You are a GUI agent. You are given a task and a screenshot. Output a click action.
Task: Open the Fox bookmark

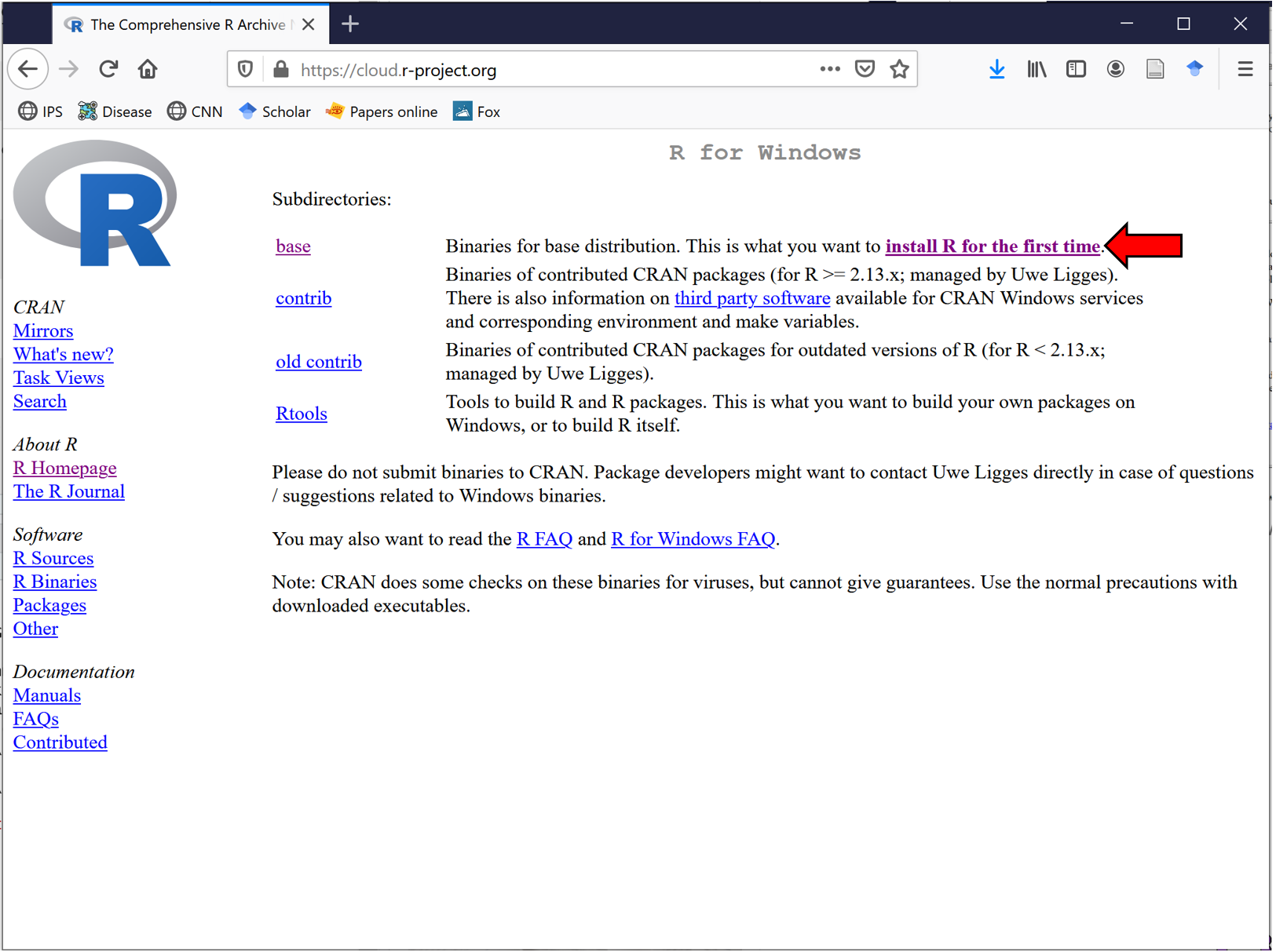click(x=477, y=111)
